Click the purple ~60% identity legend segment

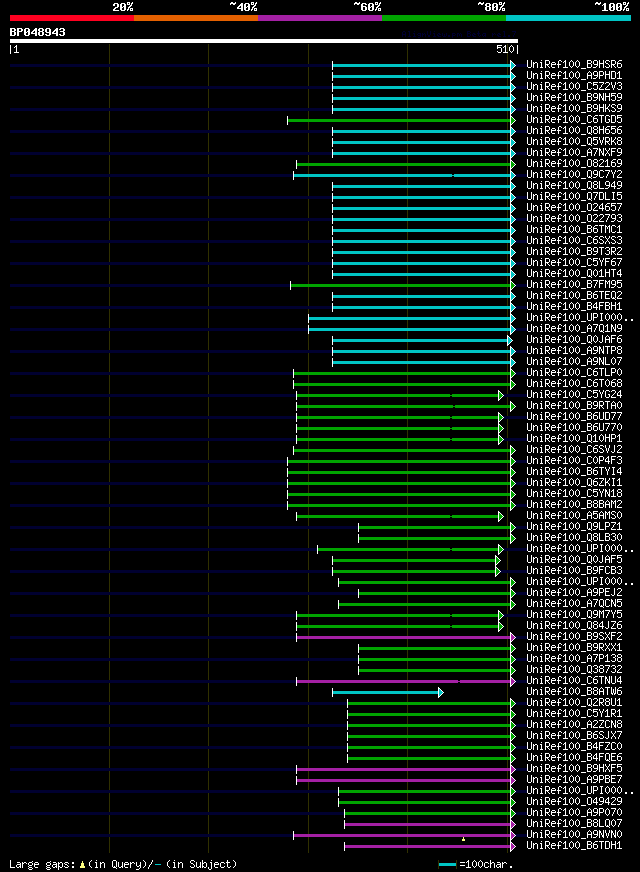tap(320, 18)
